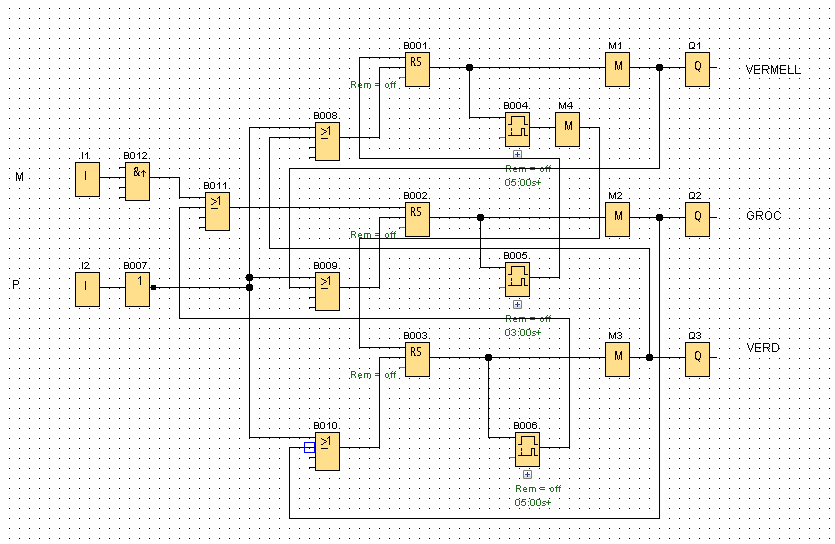The width and height of the screenshot is (835, 544).
Task: Select input block I1
Action: [x=87, y=180]
